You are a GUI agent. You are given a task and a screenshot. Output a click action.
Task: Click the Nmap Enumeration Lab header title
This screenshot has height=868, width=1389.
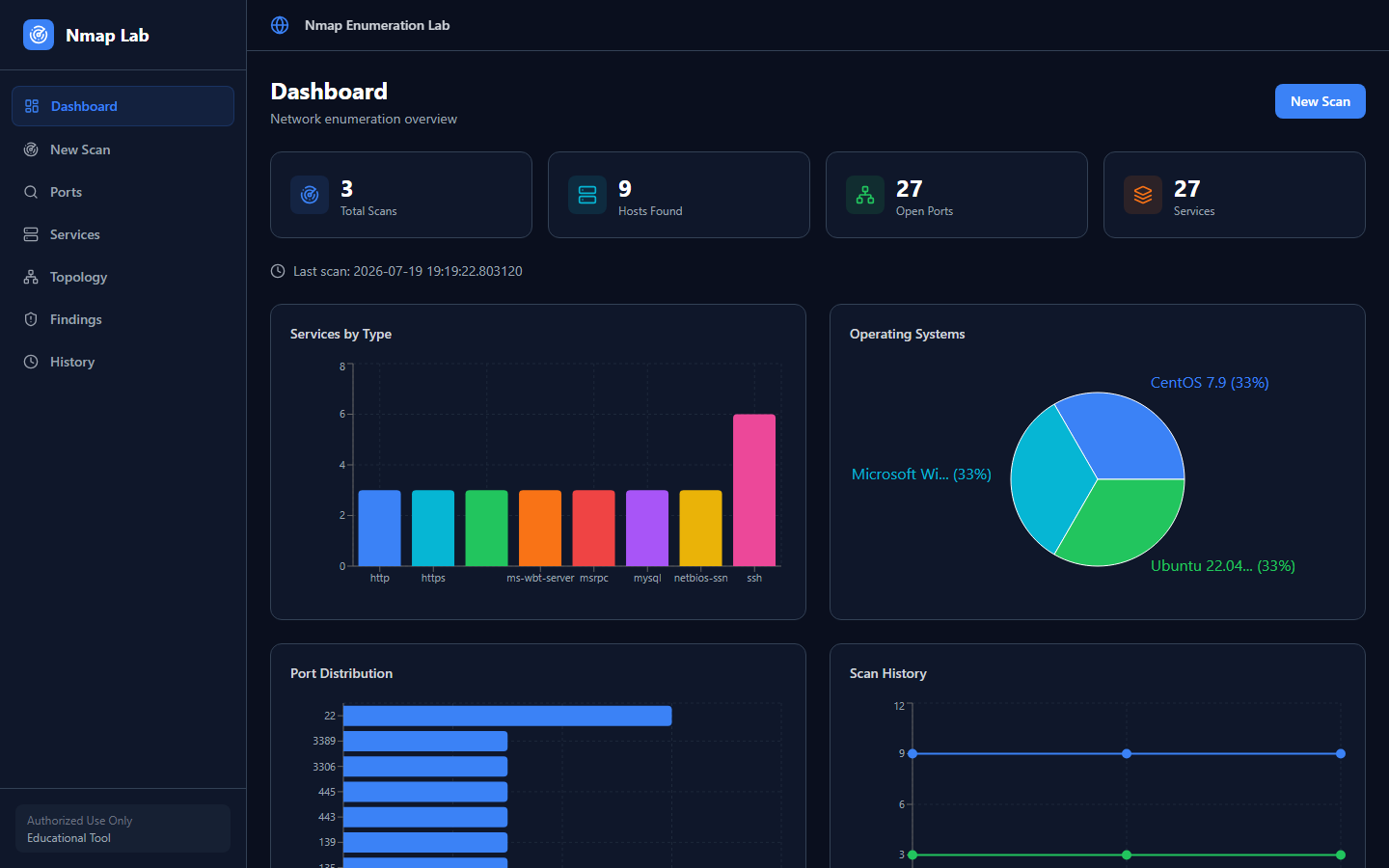tap(377, 25)
